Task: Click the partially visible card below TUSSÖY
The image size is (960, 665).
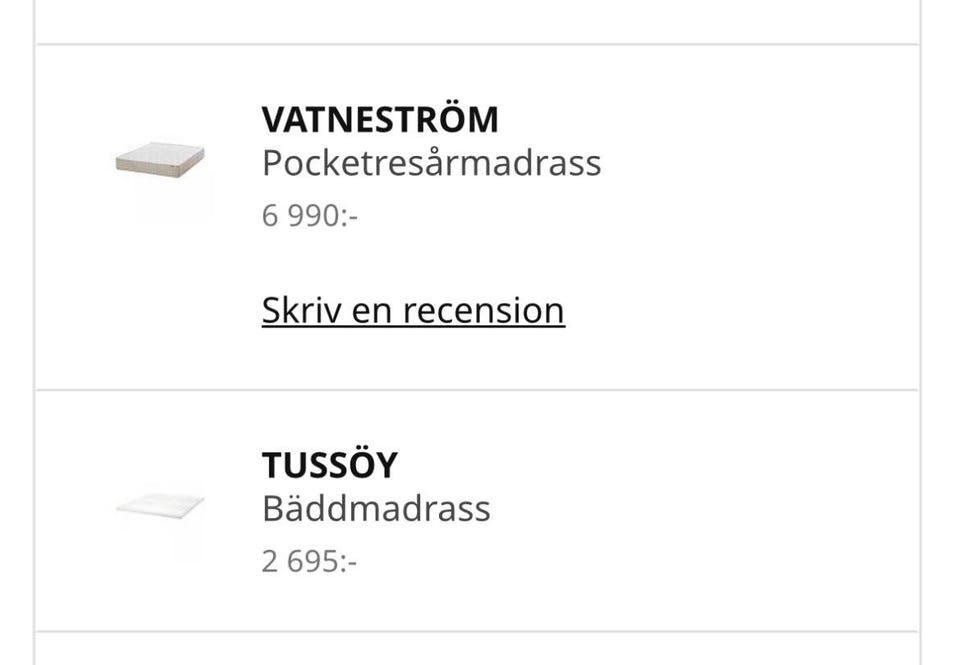Action: click(477, 650)
